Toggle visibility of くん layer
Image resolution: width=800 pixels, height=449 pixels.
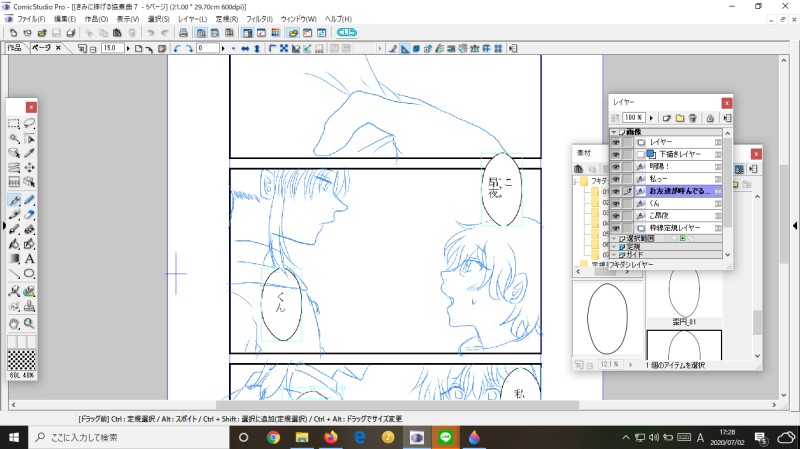[x=616, y=203]
